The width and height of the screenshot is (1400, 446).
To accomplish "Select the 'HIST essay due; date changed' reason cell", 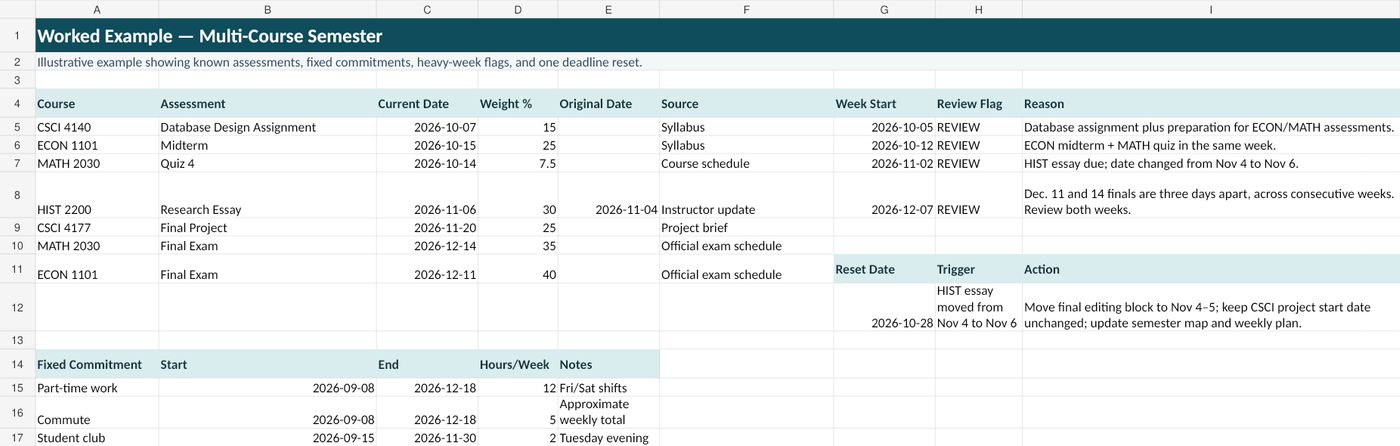I will point(1211,163).
